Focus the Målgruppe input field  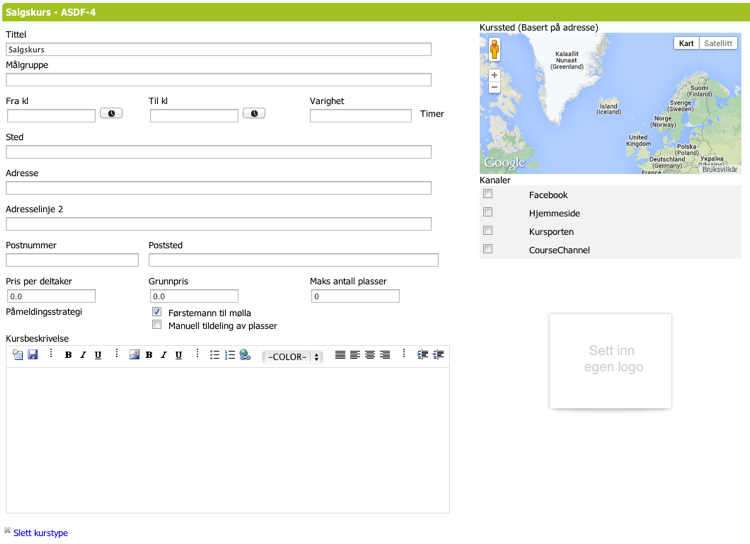(219, 80)
